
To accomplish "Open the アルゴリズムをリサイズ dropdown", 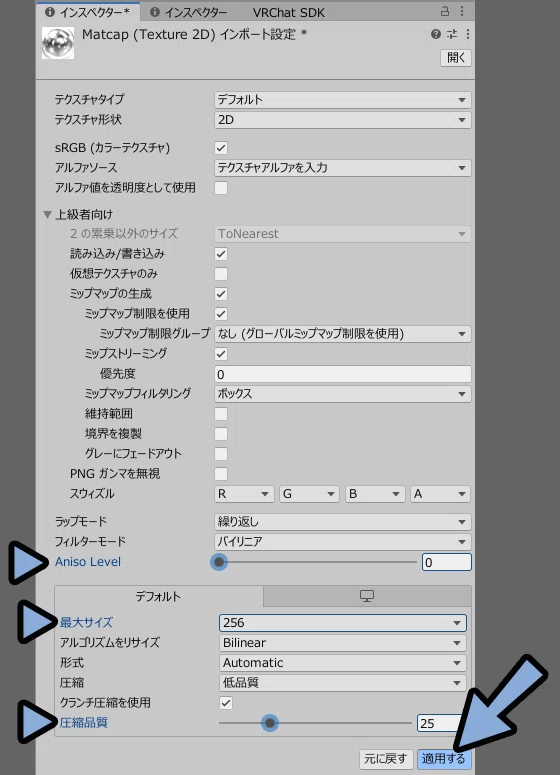I will point(343,643).
